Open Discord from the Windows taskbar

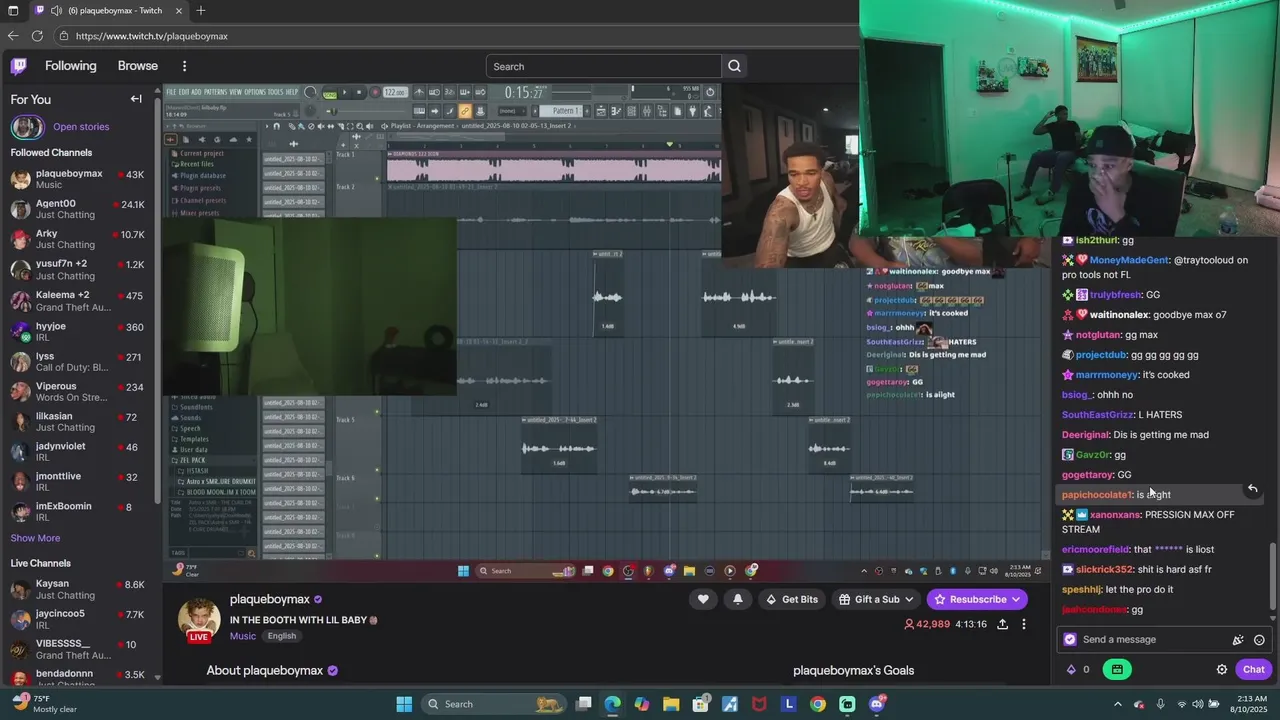point(877,704)
